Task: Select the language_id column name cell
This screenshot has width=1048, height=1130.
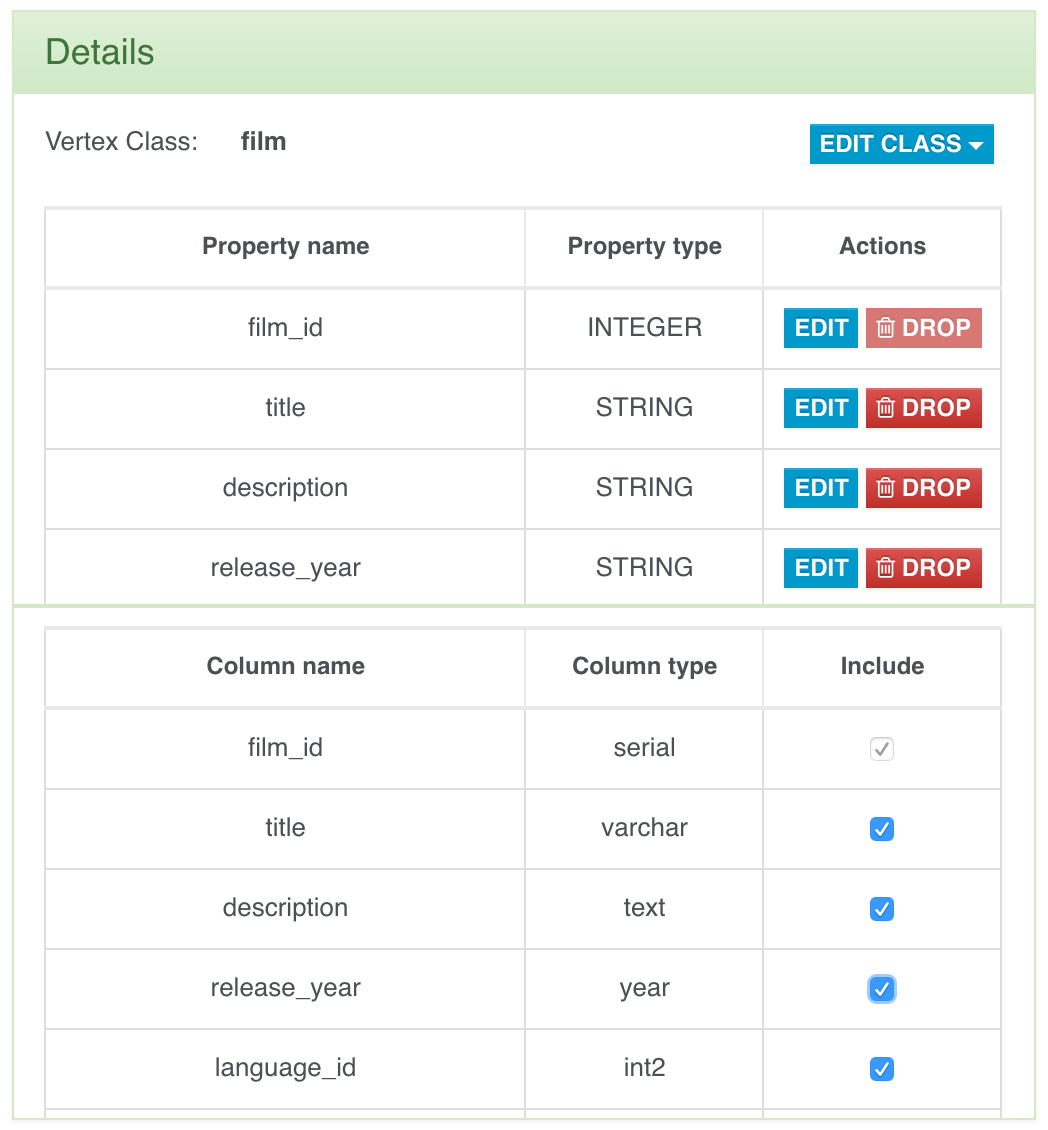Action: 285,1068
